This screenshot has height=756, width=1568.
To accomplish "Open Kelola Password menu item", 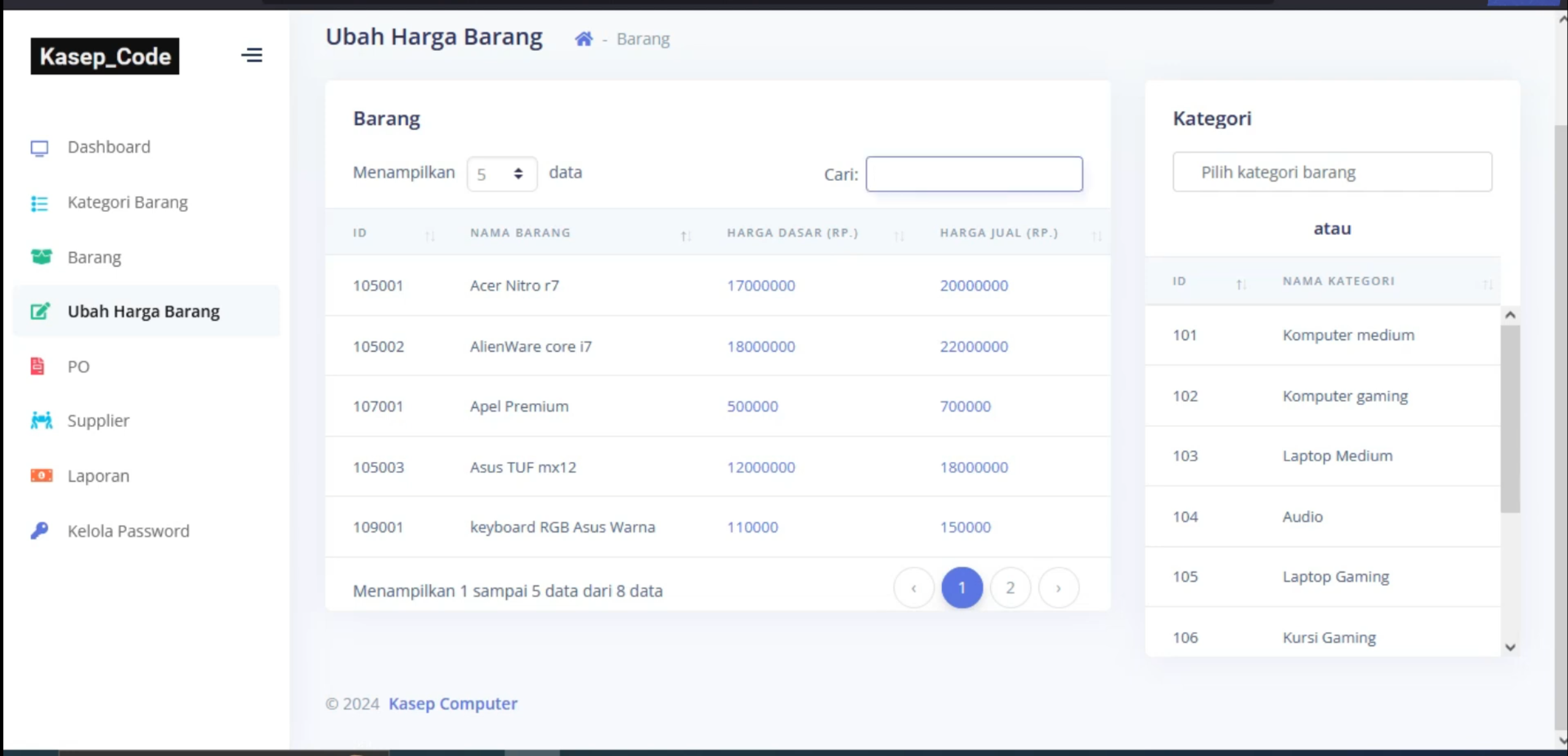I will pos(128,531).
